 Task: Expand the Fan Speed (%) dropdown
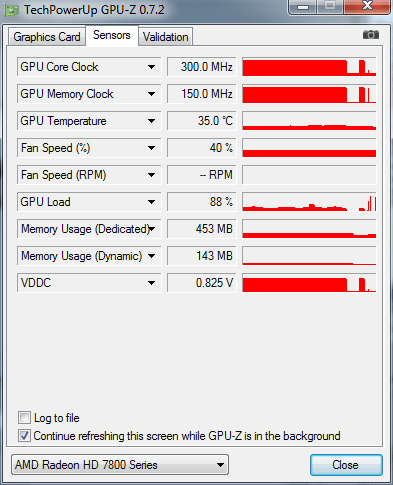(x=151, y=148)
